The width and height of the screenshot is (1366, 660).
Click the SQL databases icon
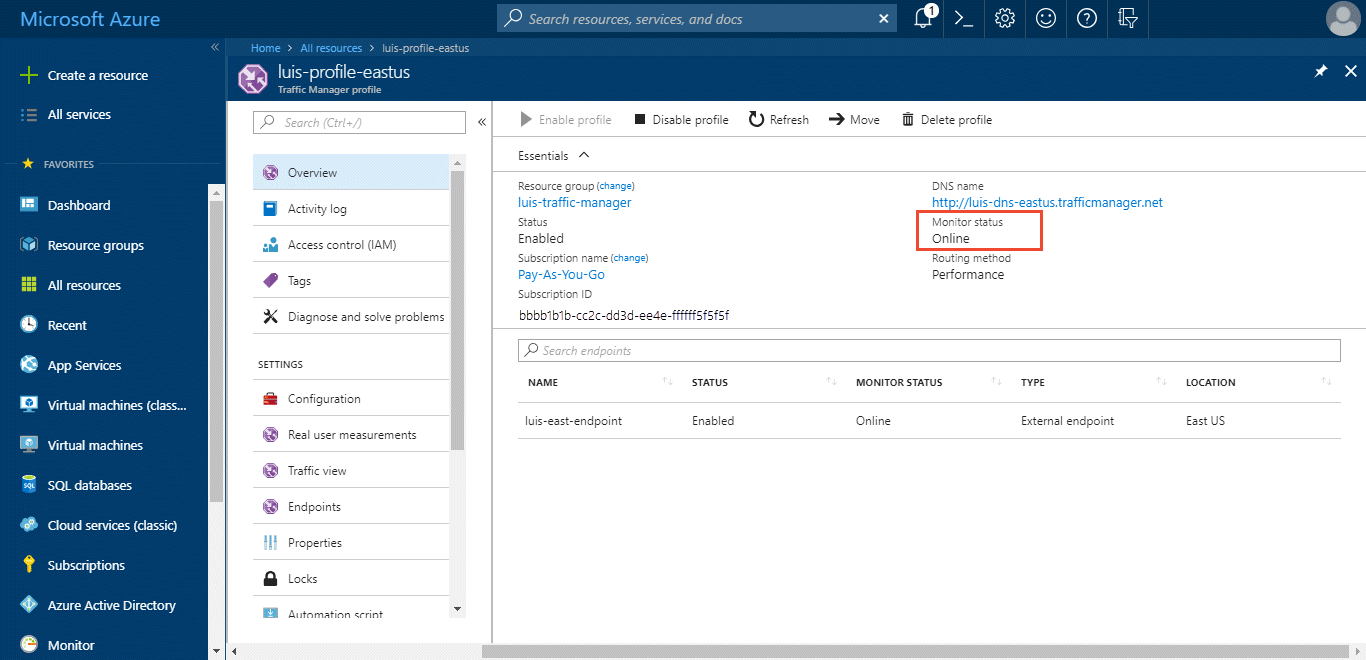tap(29, 485)
